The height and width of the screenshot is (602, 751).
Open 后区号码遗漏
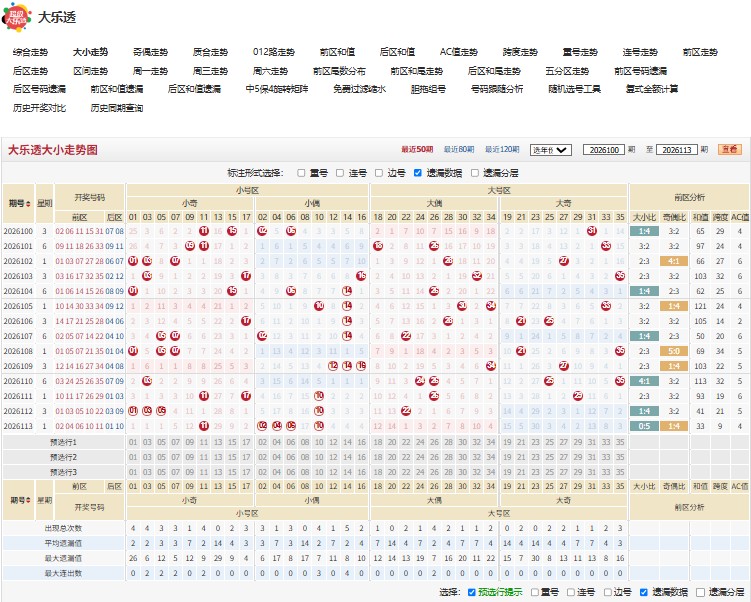[39, 89]
